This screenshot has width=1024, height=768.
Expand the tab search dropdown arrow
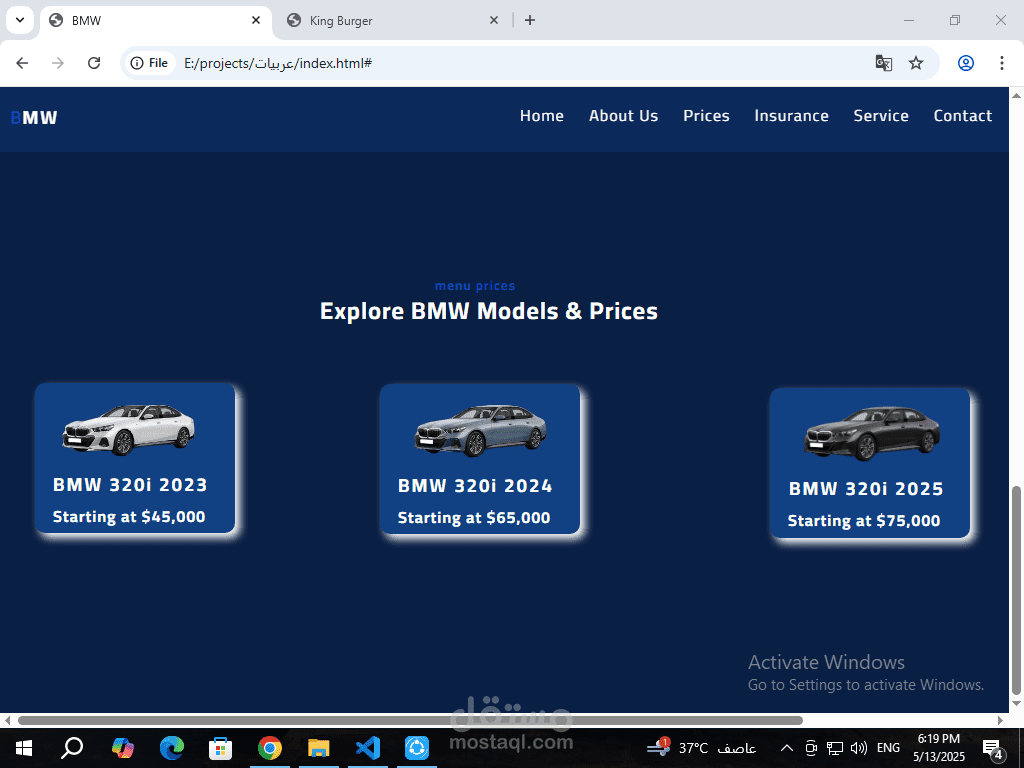point(20,20)
